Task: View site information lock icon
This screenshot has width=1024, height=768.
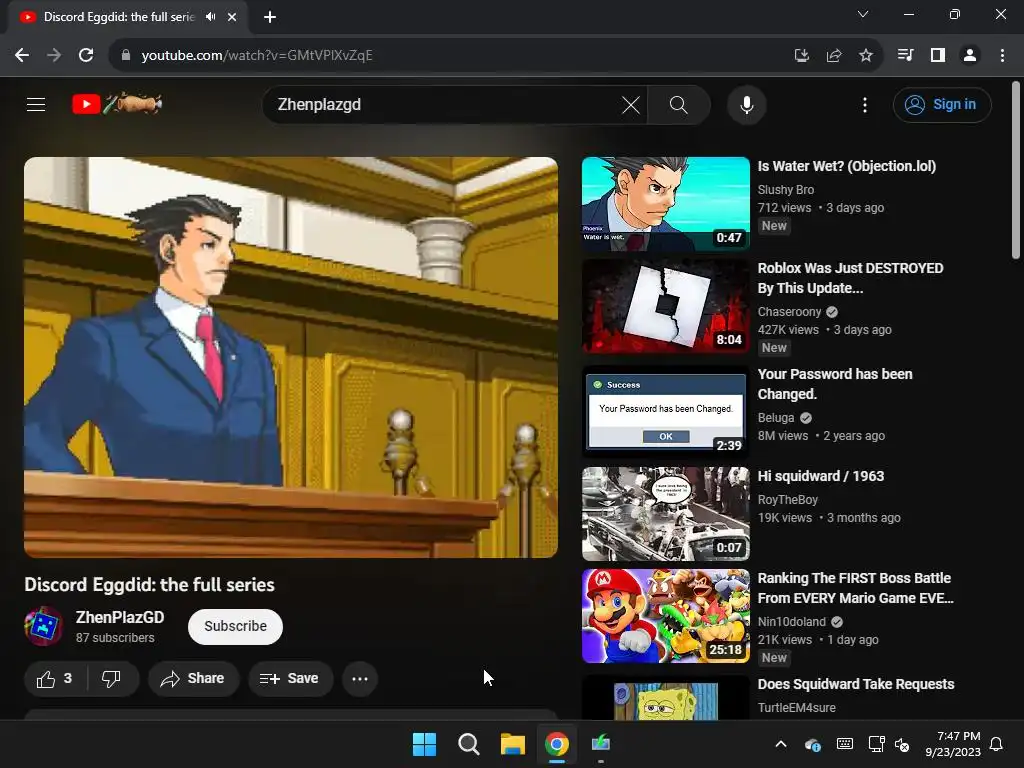Action: click(126, 56)
